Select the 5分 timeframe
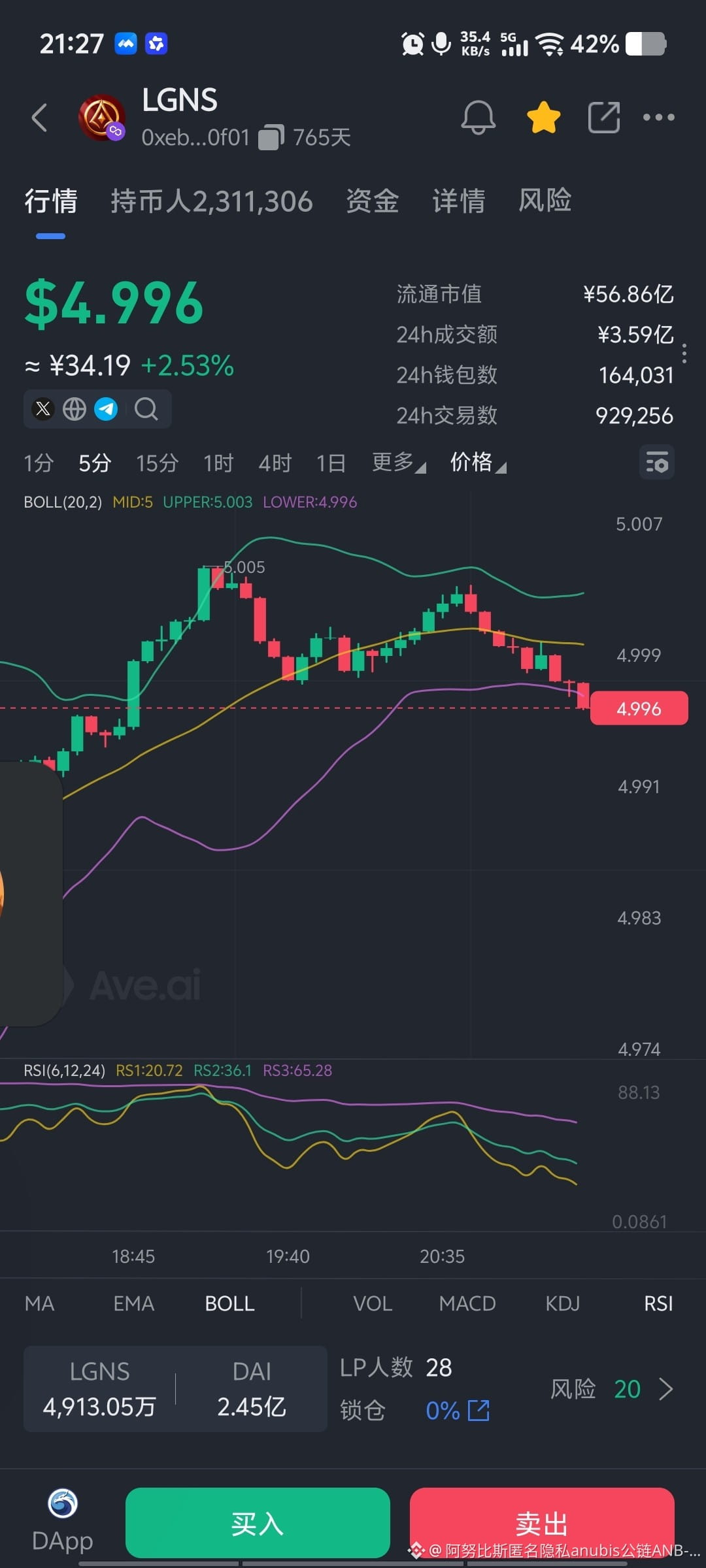 [x=95, y=463]
